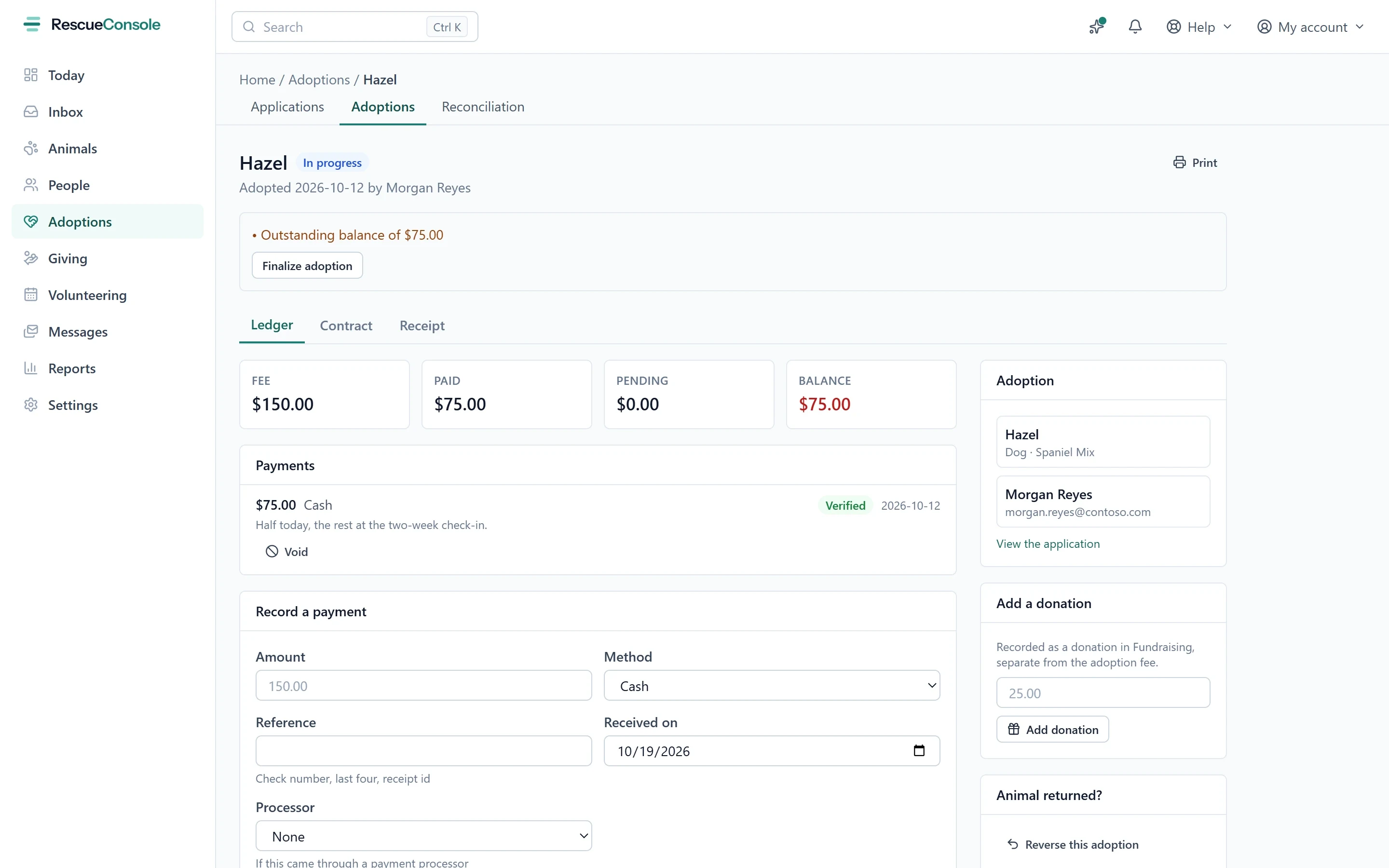Open the Adoptions sidebar item

click(x=108, y=222)
